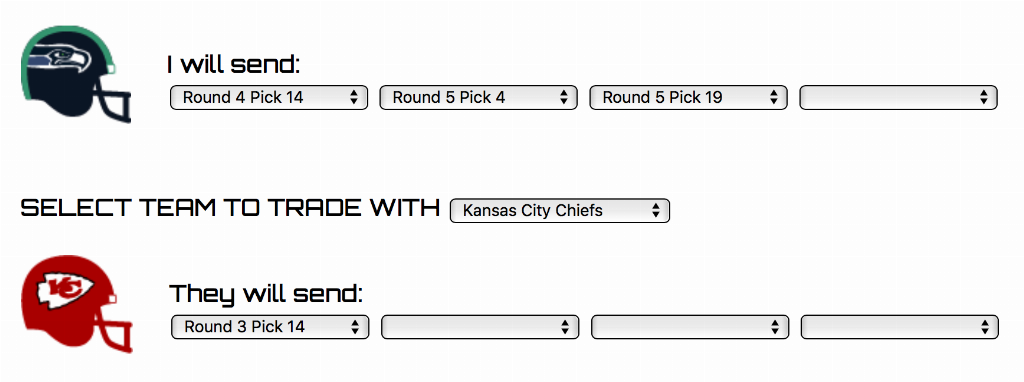Open the empty fourth dropdown under I will send
The height and width of the screenshot is (382, 1024).
(x=899, y=97)
